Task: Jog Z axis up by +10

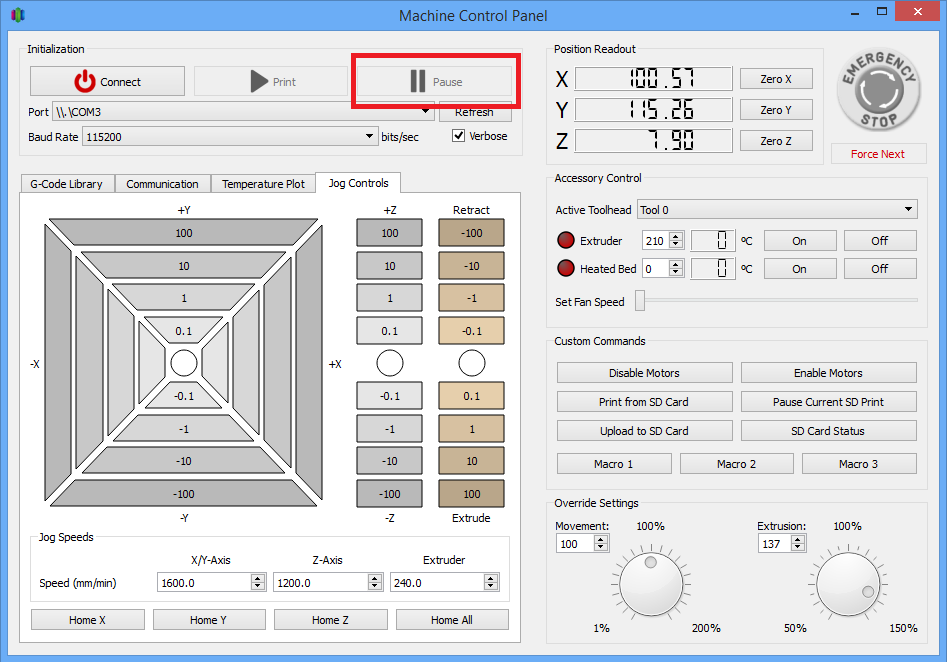Action: (390, 266)
